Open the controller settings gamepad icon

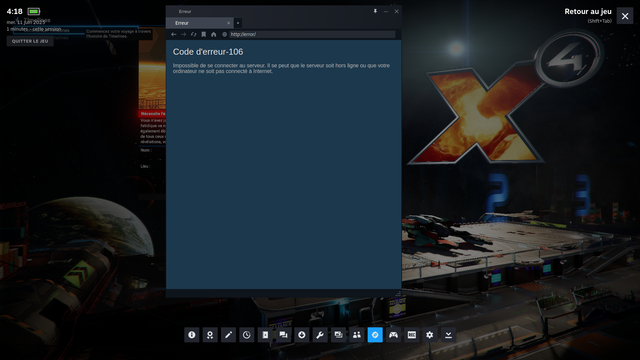[x=393, y=335]
